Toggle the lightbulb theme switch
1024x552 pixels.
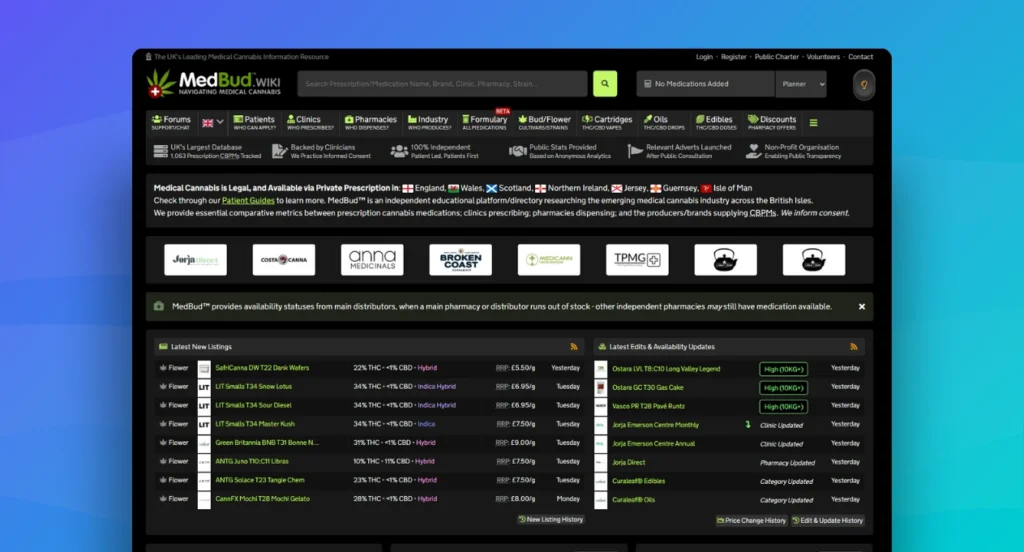[x=864, y=85]
